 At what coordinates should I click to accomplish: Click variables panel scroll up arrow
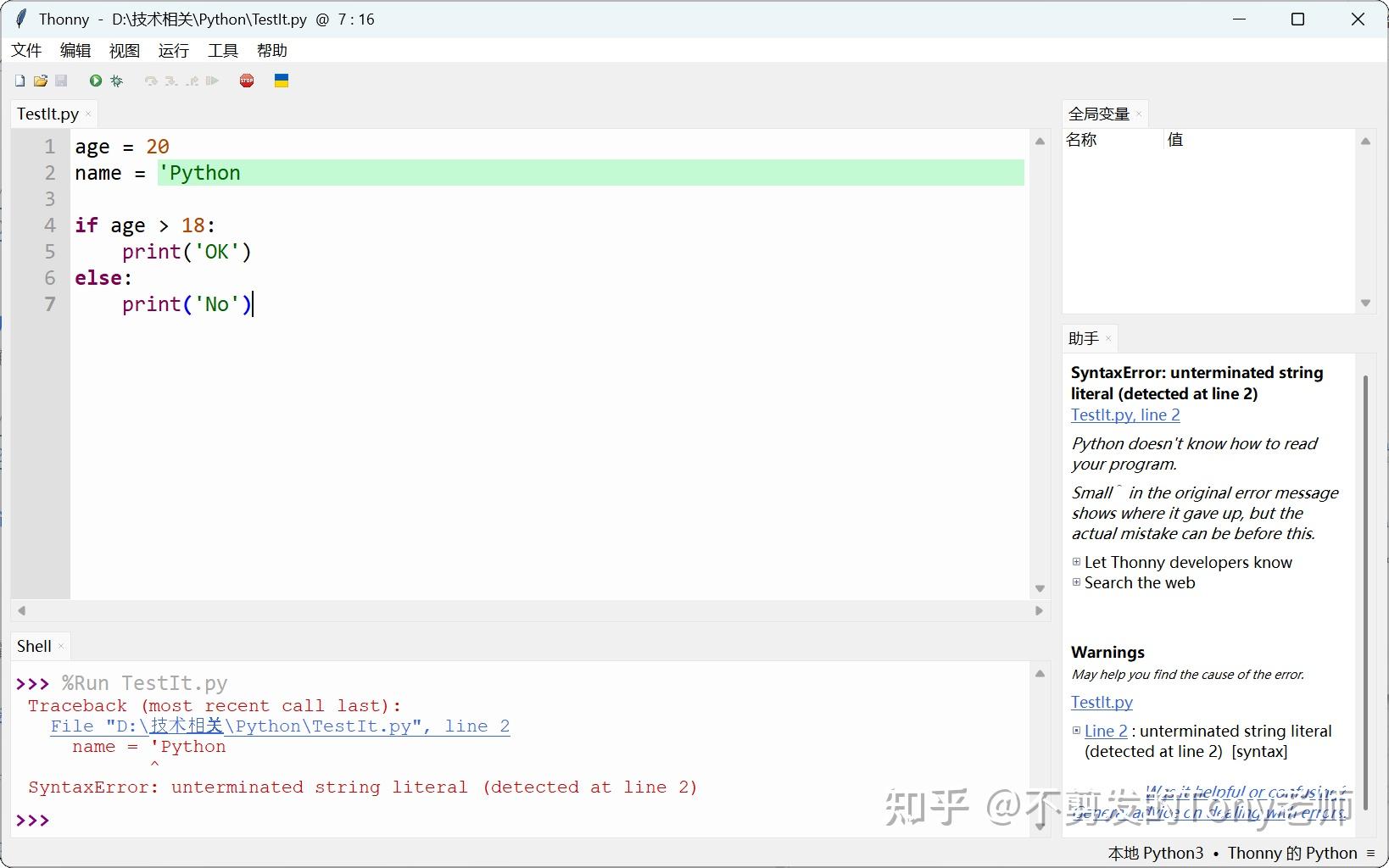[1365, 142]
